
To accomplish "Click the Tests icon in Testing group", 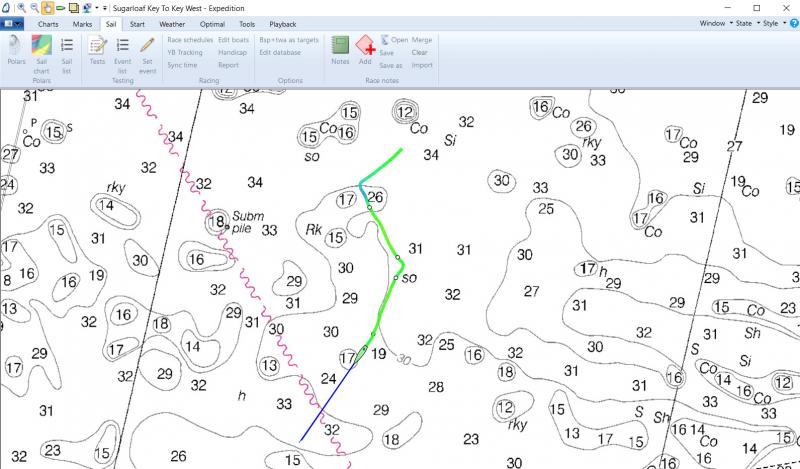I will click(97, 50).
